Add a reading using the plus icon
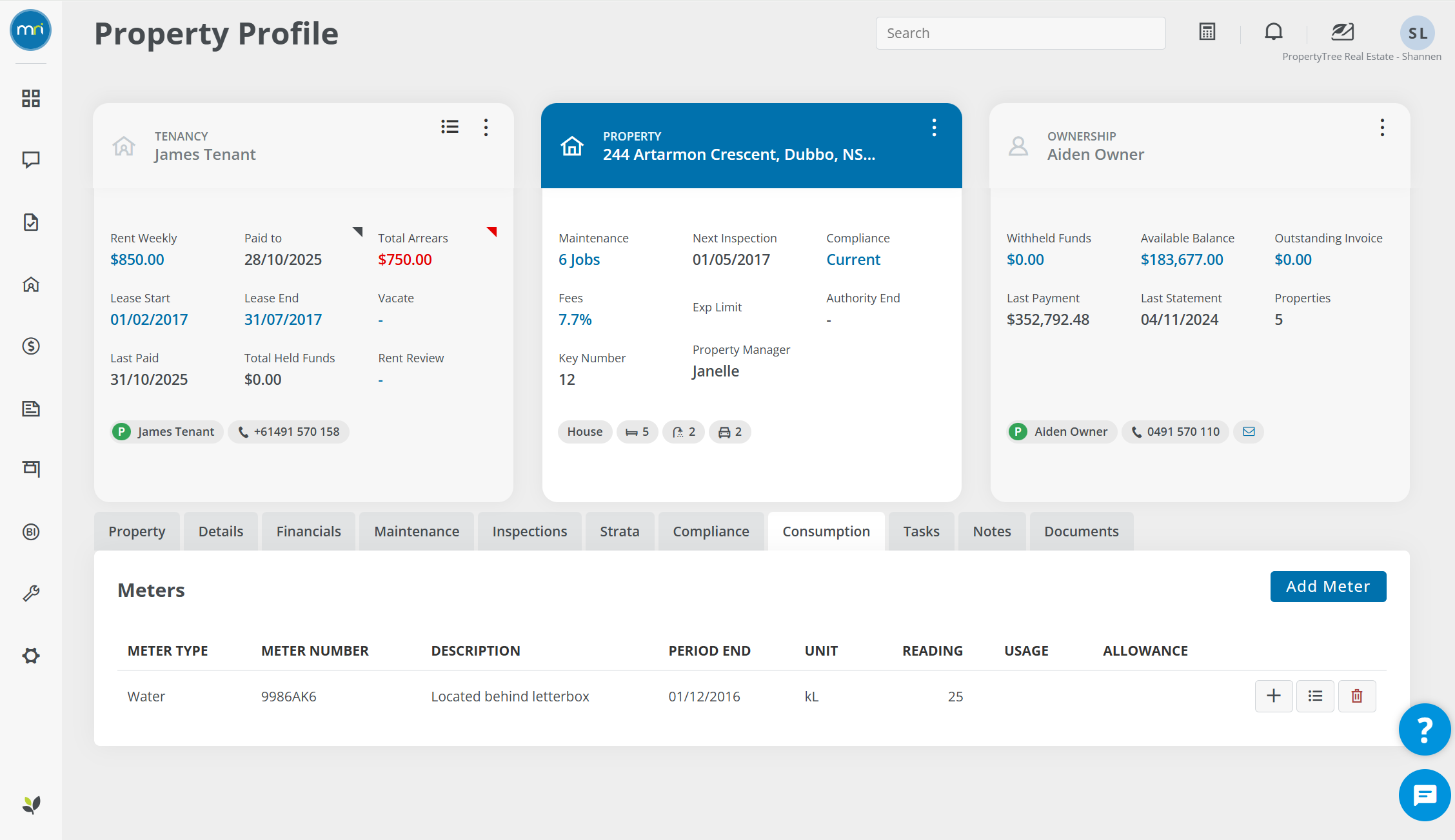 coord(1274,696)
